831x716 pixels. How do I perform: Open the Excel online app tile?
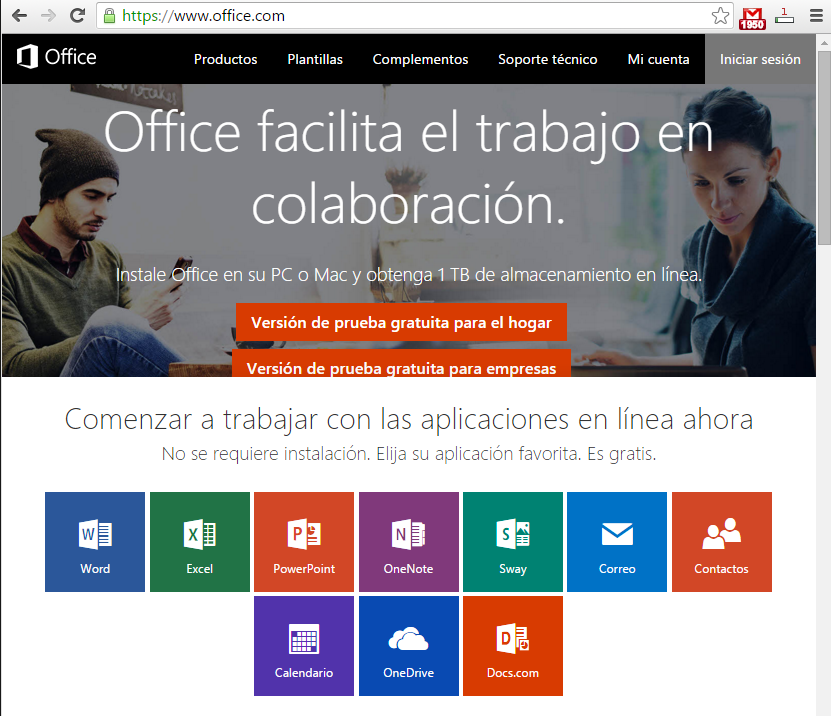(200, 542)
